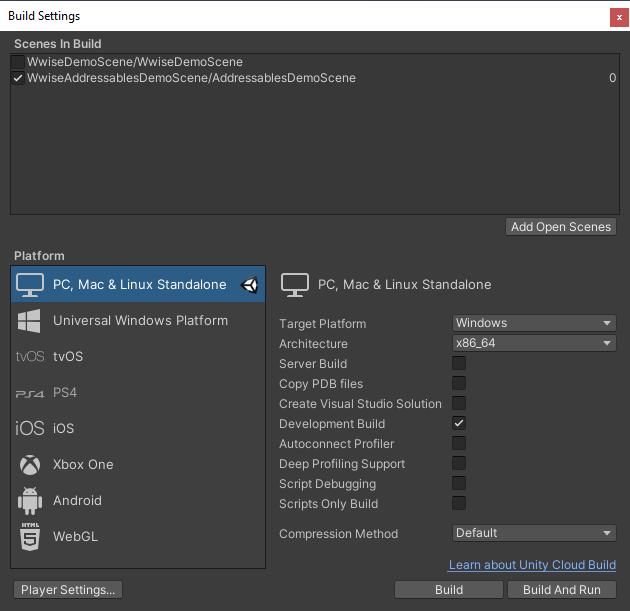The height and width of the screenshot is (611, 630).
Task: Select the Xbox One platform icon
Action: 30,465
